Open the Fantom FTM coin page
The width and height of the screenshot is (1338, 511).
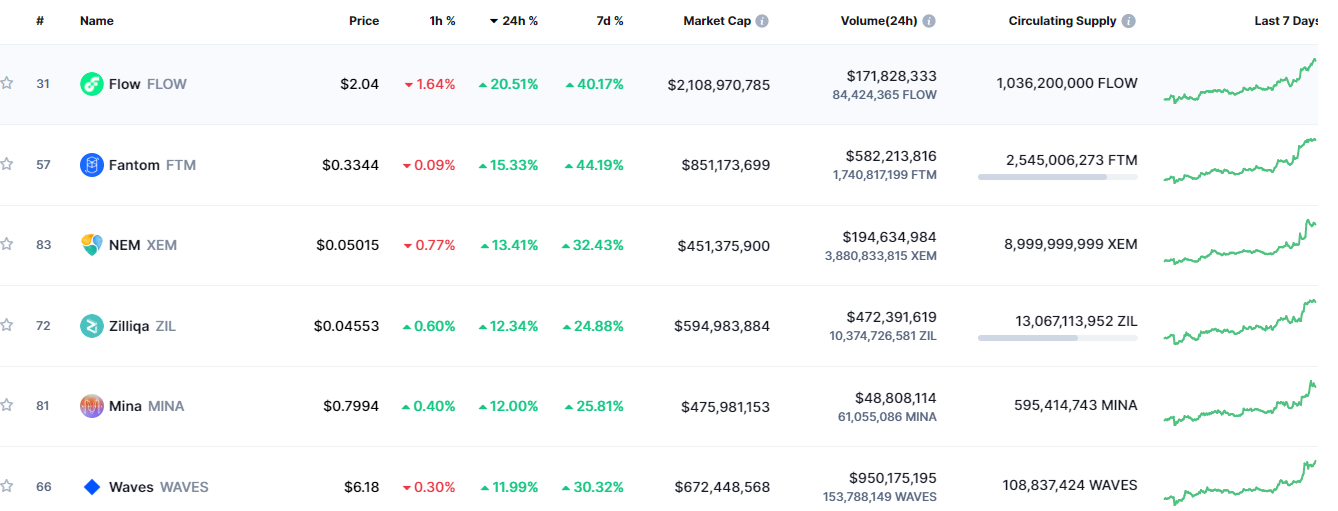click(x=152, y=164)
